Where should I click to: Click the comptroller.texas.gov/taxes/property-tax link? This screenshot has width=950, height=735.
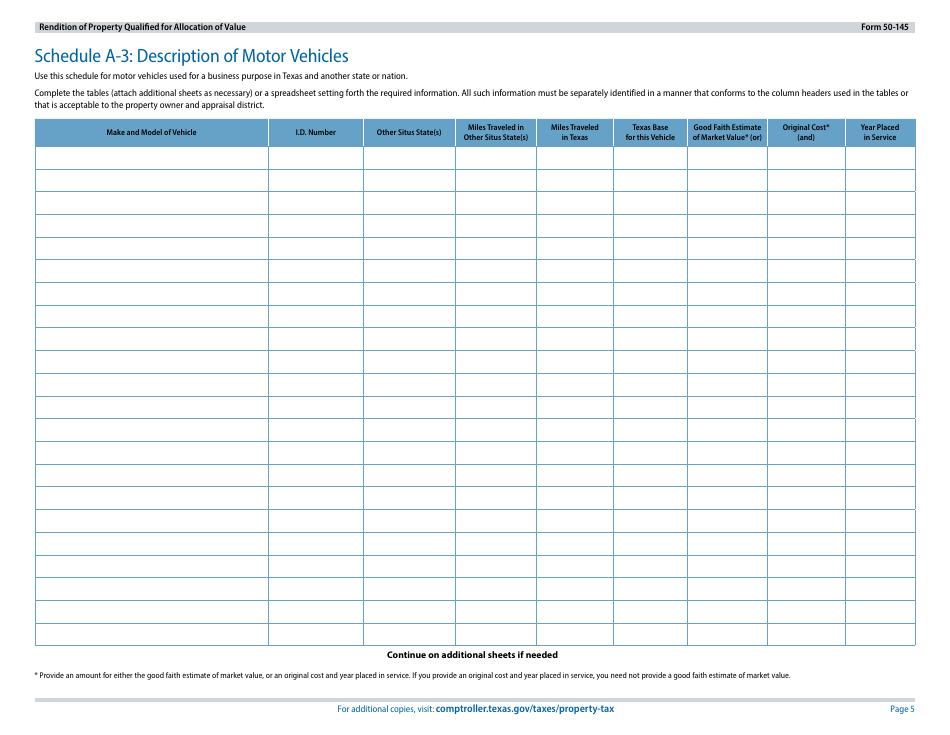pos(525,709)
